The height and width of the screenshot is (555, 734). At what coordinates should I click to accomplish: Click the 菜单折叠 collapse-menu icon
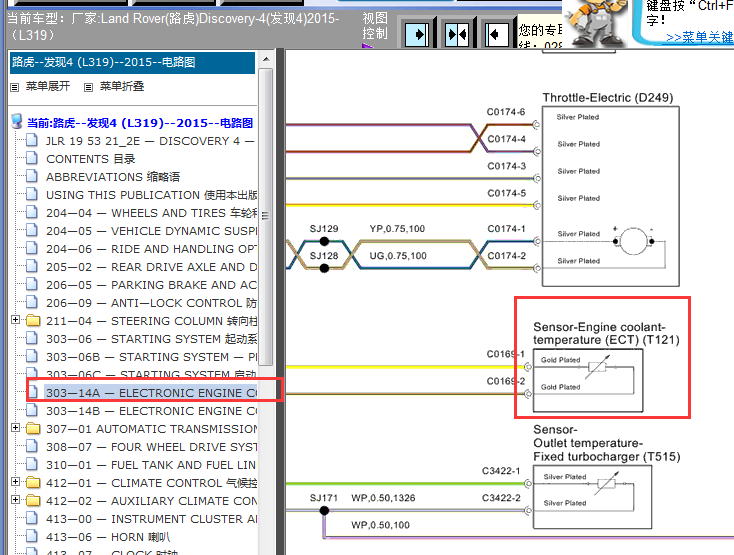pyautogui.click(x=88, y=87)
